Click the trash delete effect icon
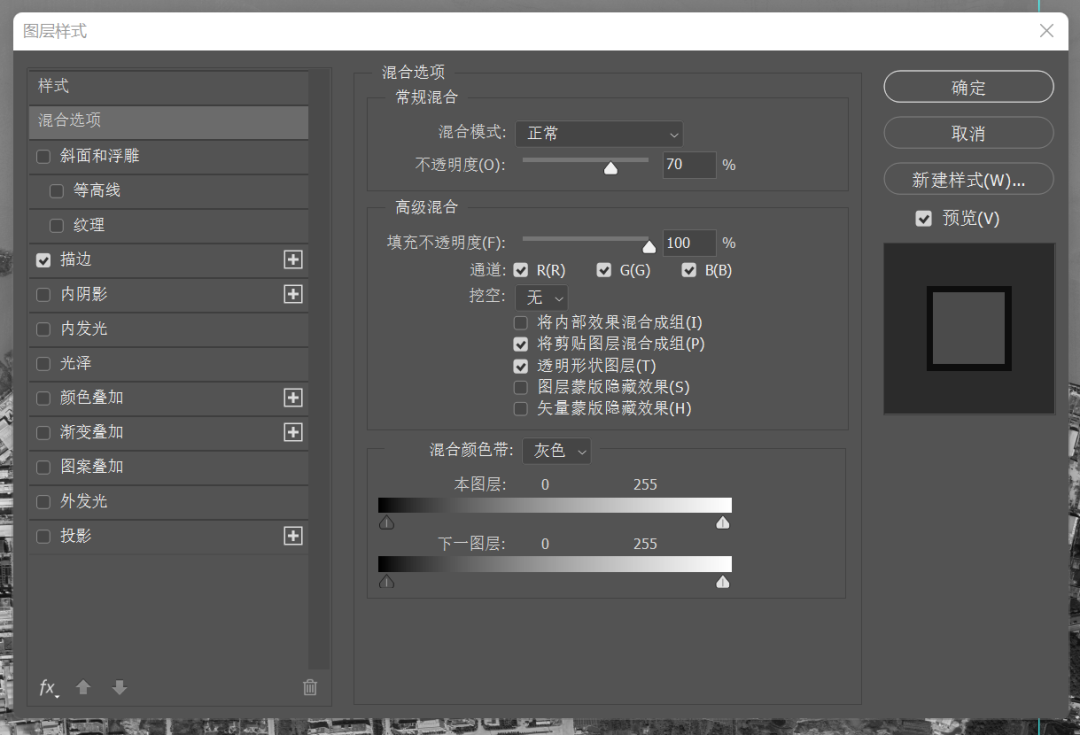The width and height of the screenshot is (1080, 735). tap(310, 687)
